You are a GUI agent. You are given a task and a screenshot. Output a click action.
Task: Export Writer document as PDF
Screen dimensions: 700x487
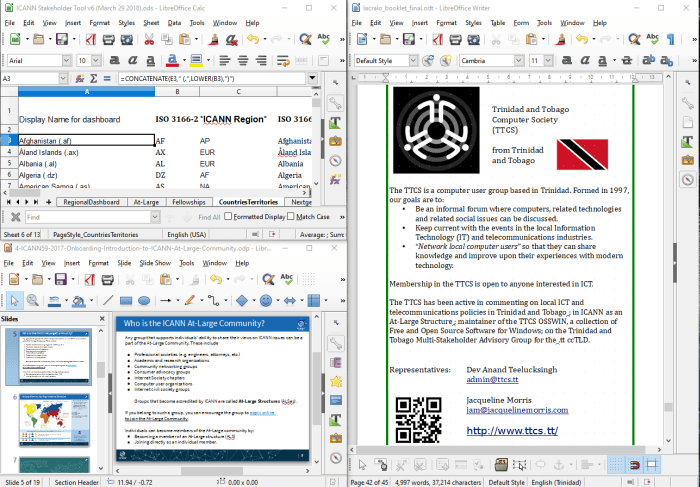coord(435,39)
